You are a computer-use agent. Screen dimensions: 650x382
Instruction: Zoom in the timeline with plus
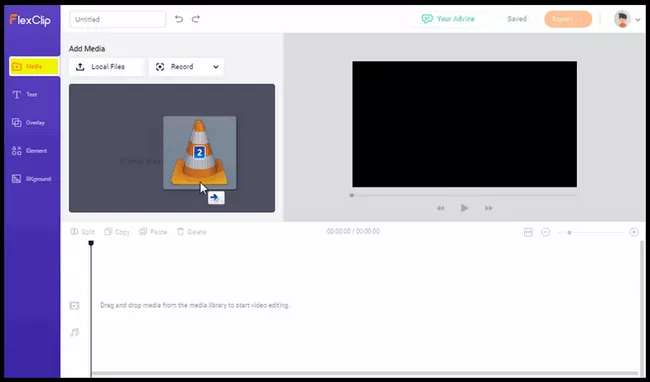tap(634, 232)
